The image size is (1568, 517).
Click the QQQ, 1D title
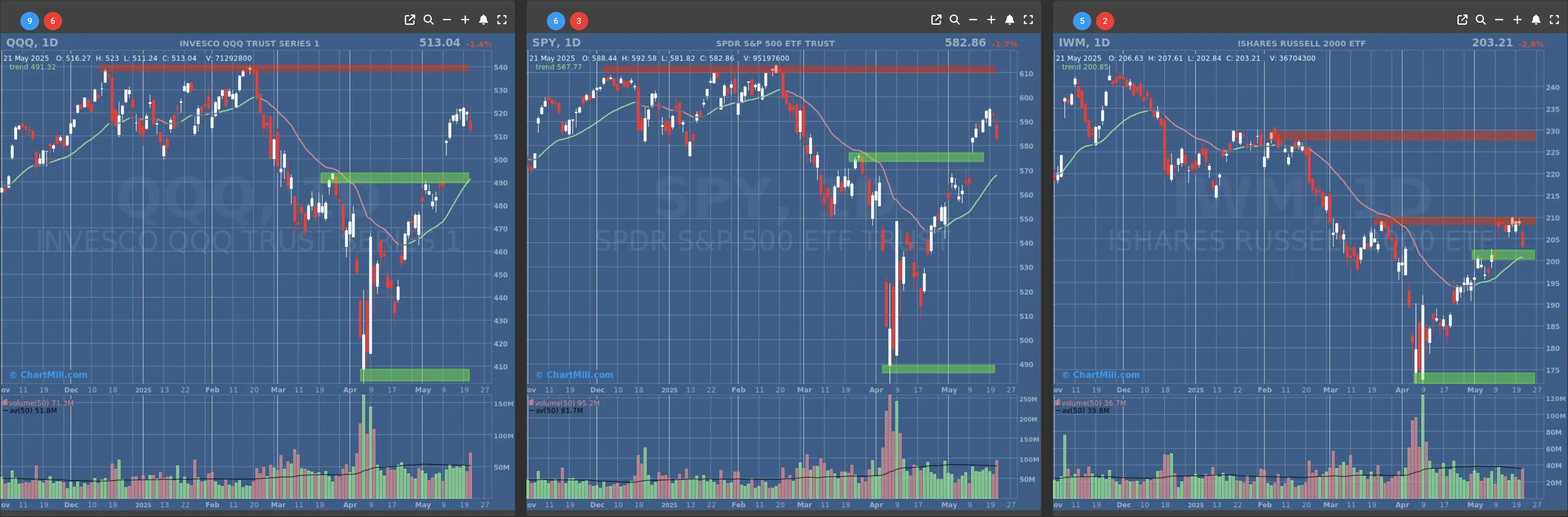(x=31, y=43)
